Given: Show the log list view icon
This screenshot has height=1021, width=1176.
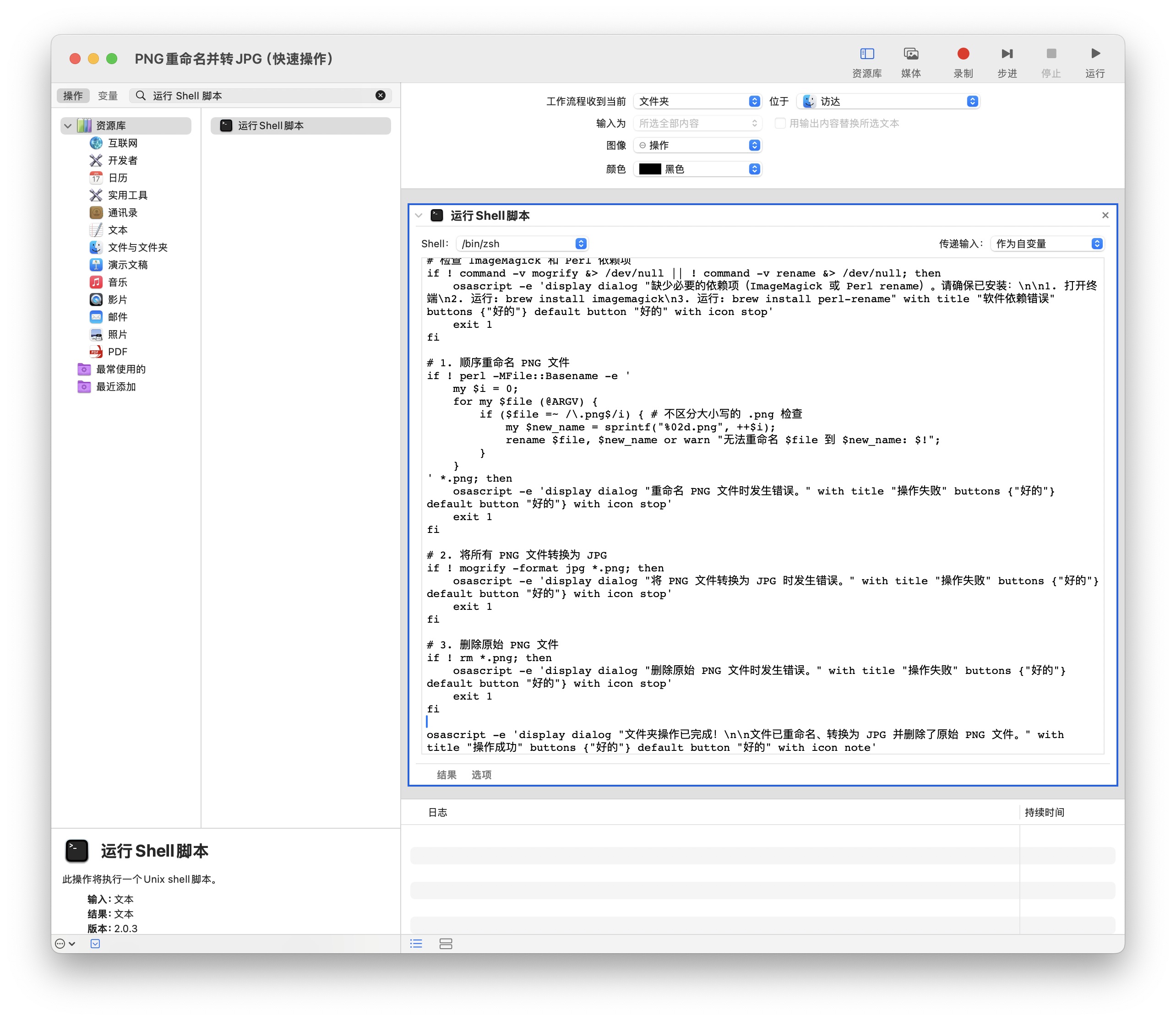Looking at the screenshot, I should (416, 944).
